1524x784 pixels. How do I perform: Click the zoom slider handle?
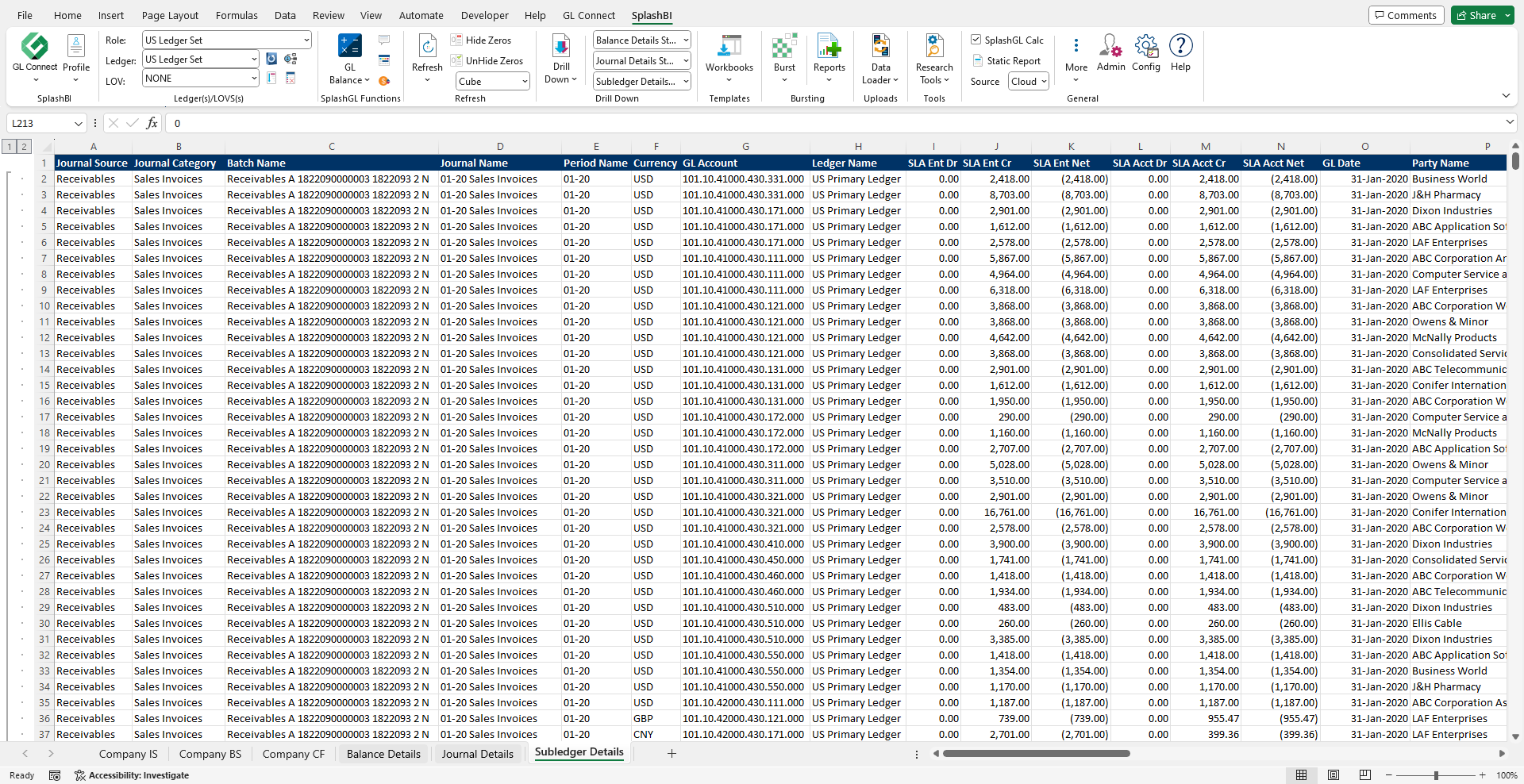pos(1436,775)
